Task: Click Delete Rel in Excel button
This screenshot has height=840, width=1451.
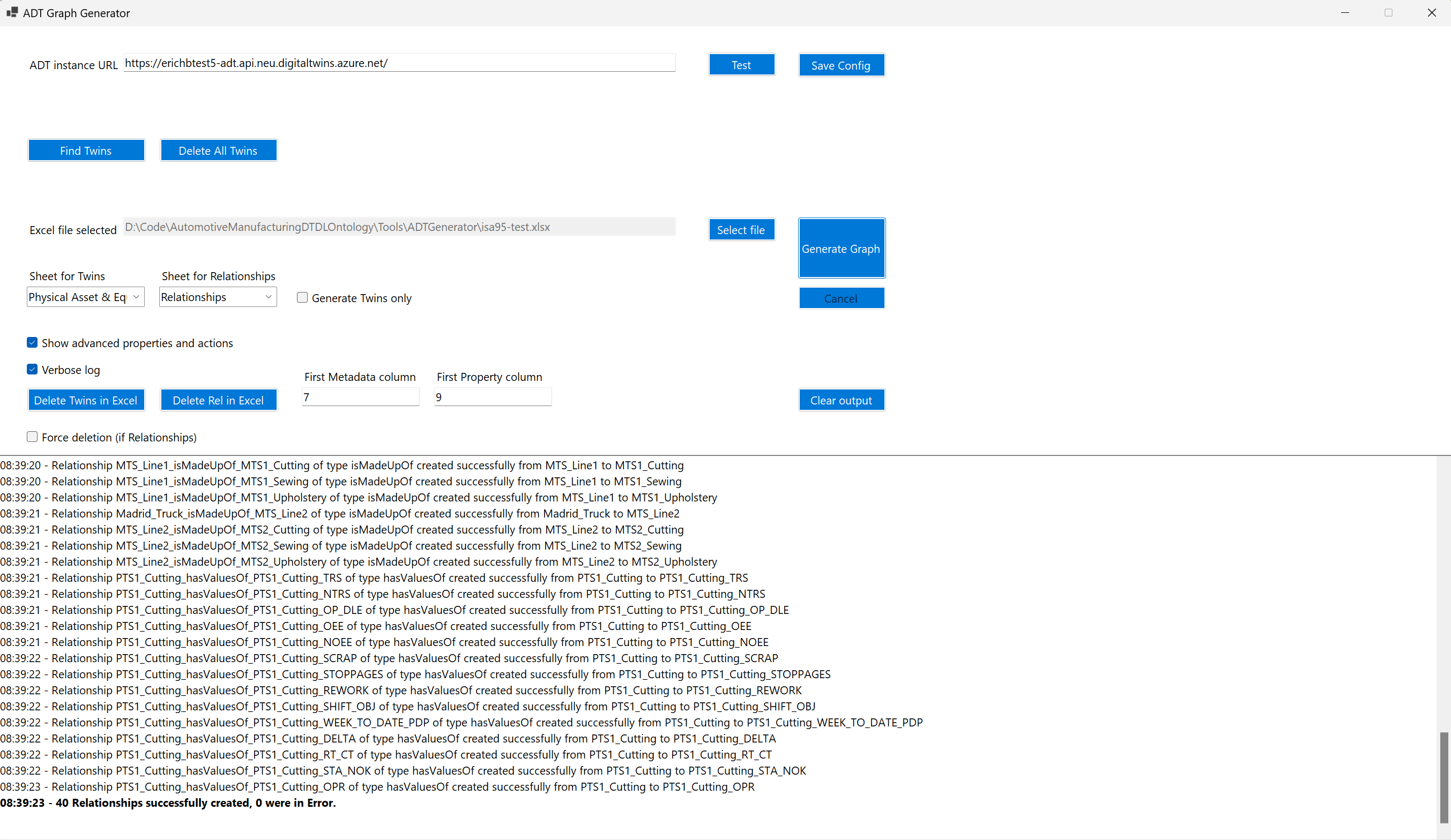Action: (218, 400)
